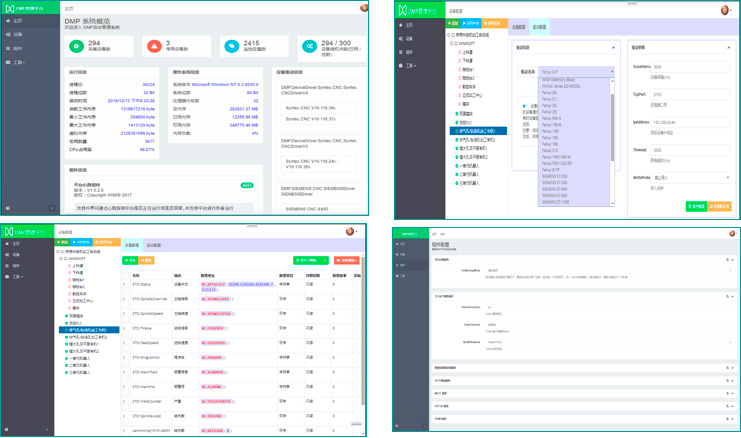The image size is (741, 438).
Task: Check the select-all checkbox in variable table header
Action: (125, 274)
